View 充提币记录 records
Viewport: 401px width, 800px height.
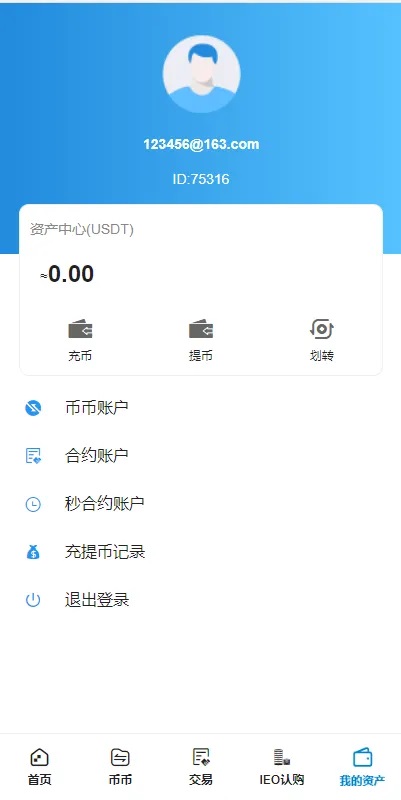(x=200, y=552)
